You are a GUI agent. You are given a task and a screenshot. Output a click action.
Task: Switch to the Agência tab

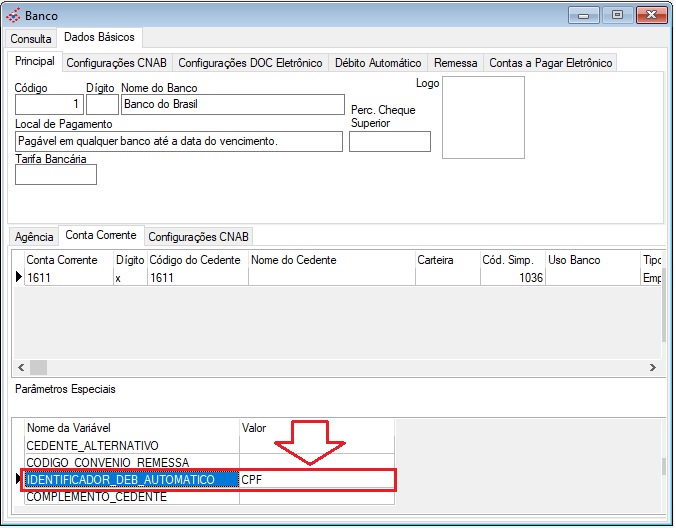pos(34,237)
